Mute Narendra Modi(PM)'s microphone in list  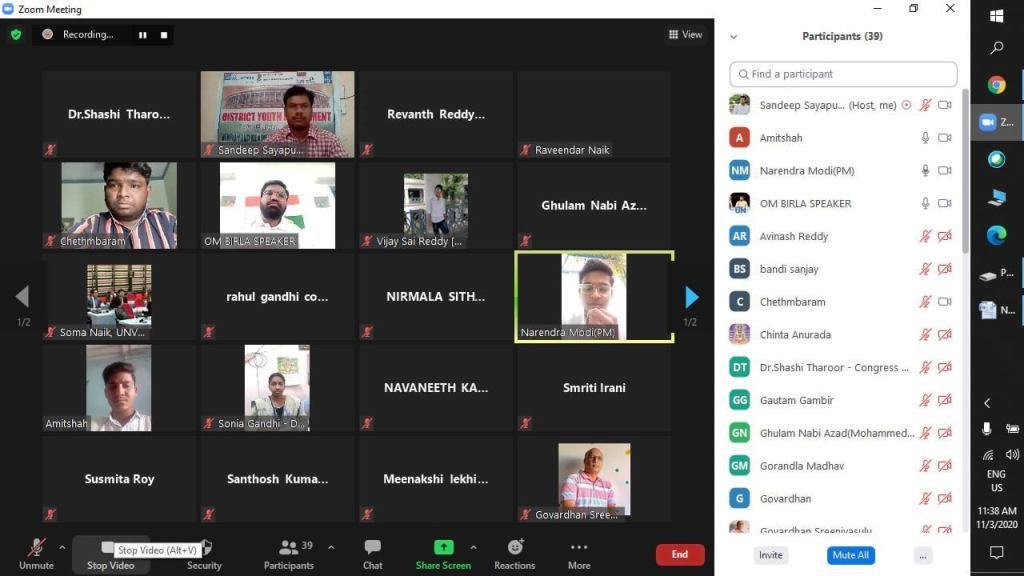(925, 170)
